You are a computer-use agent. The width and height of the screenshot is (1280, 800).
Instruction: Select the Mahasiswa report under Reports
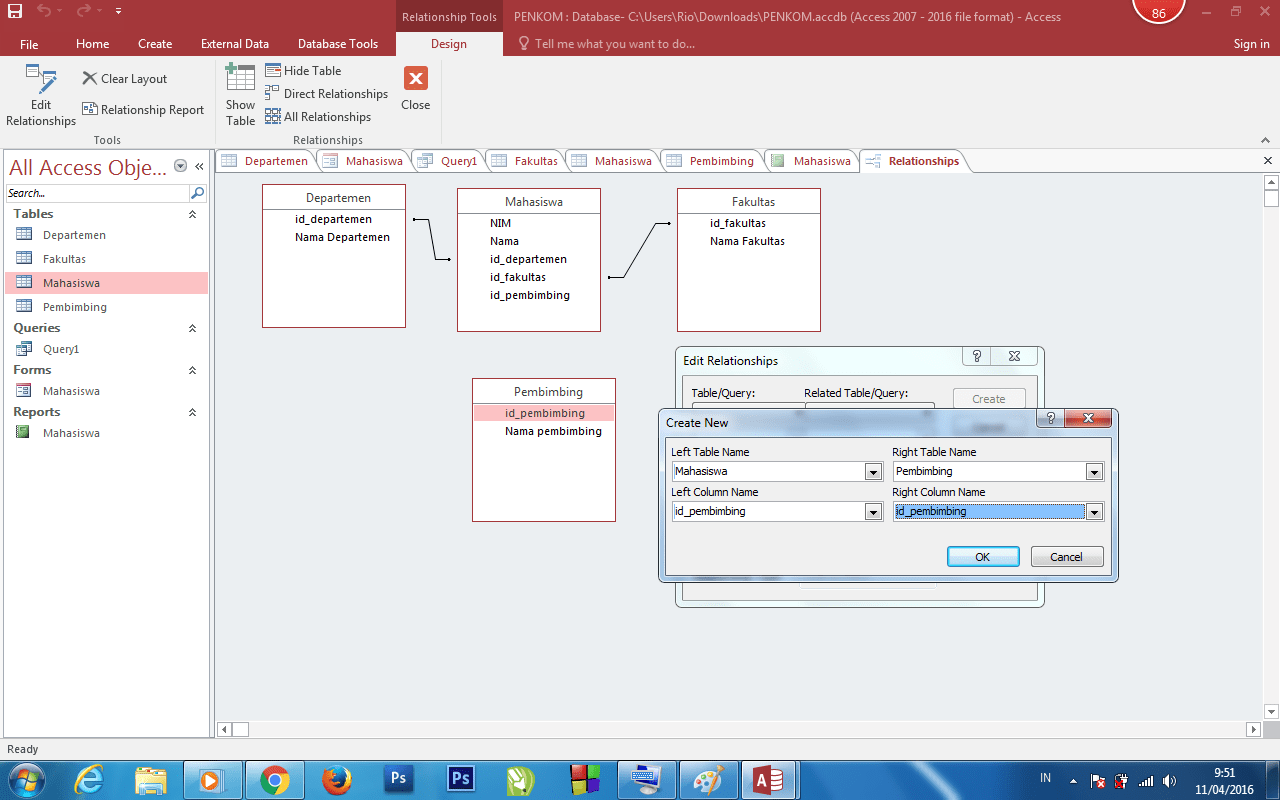(107, 433)
